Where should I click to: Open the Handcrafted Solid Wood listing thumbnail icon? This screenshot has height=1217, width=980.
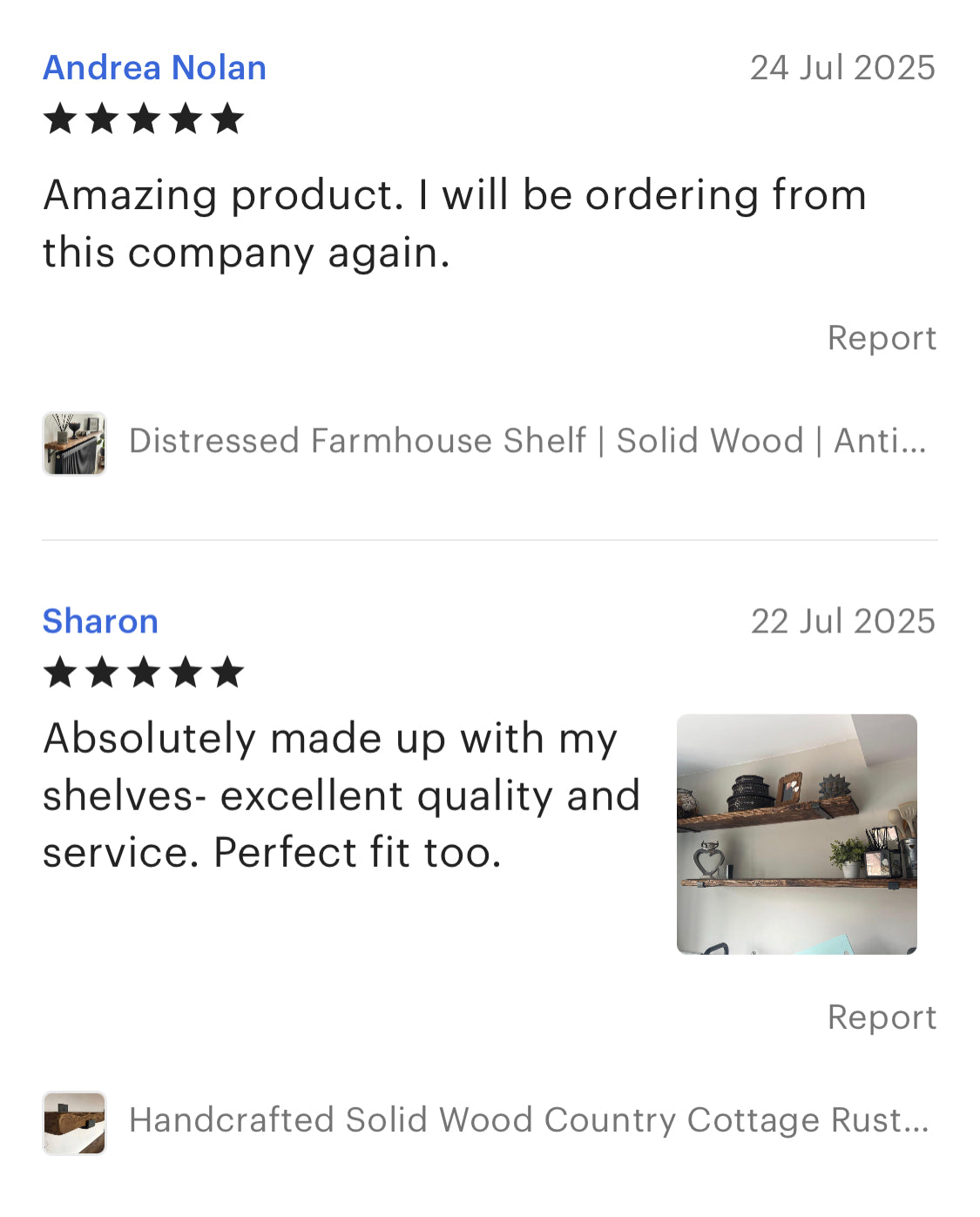tap(74, 1123)
